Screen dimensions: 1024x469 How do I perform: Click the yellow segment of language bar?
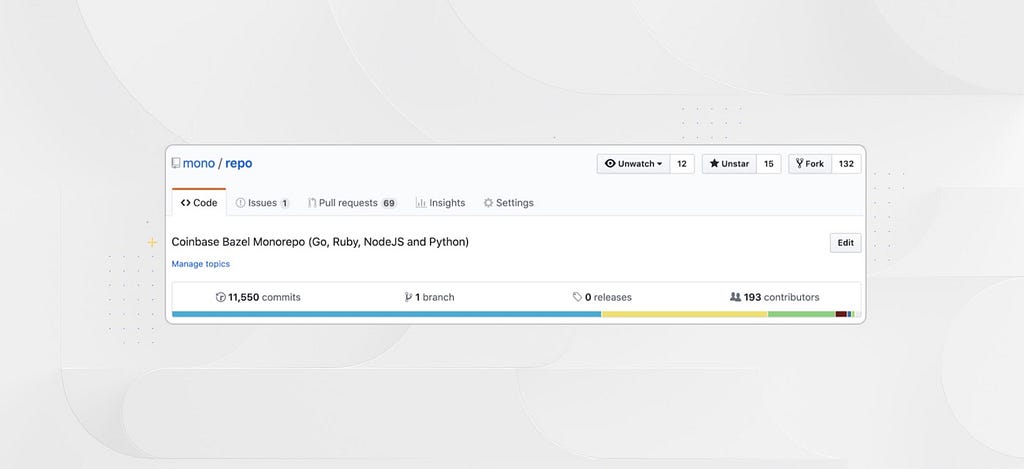click(685, 314)
